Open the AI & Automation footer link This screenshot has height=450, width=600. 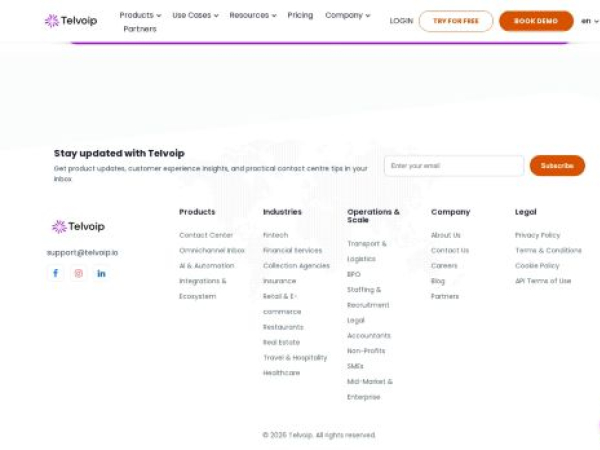point(207,266)
